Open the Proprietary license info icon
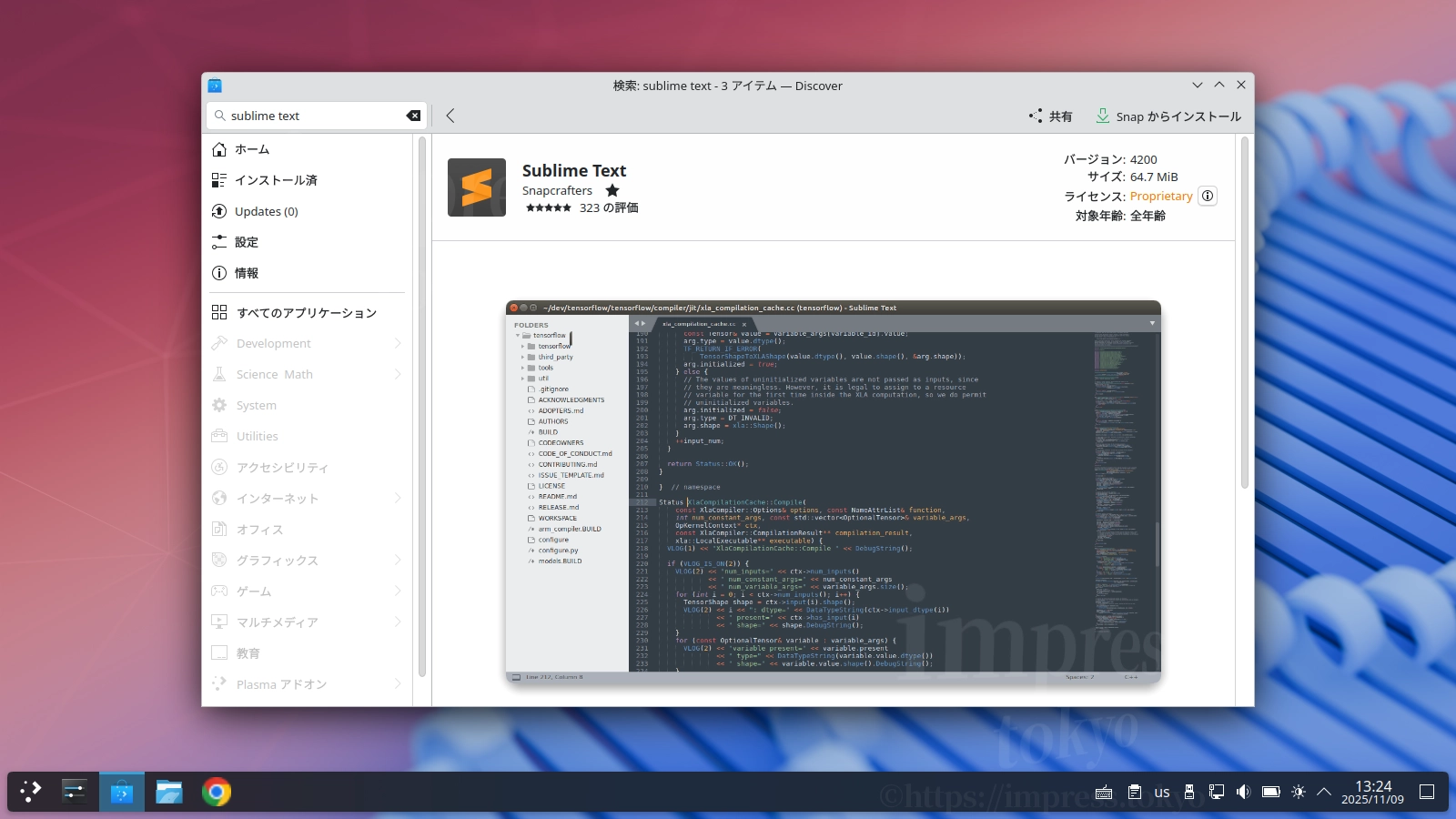Image resolution: width=1456 pixels, height=819 pixels. tap(1208, 196)
